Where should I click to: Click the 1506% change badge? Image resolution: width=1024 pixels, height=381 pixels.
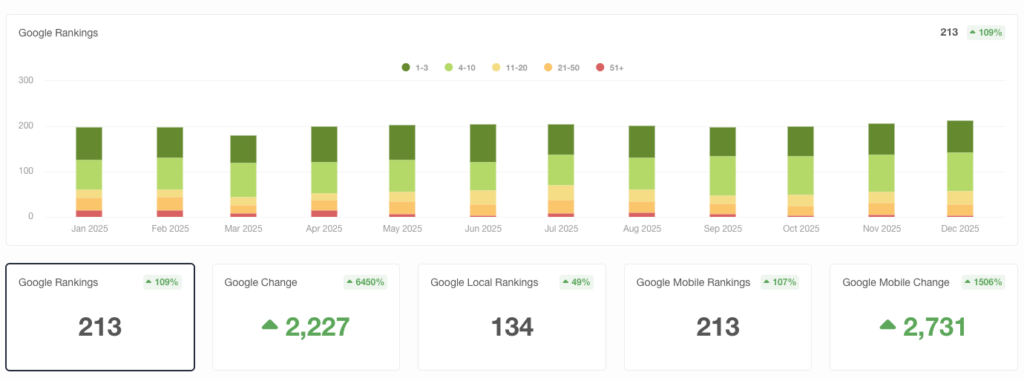point(984,282)
